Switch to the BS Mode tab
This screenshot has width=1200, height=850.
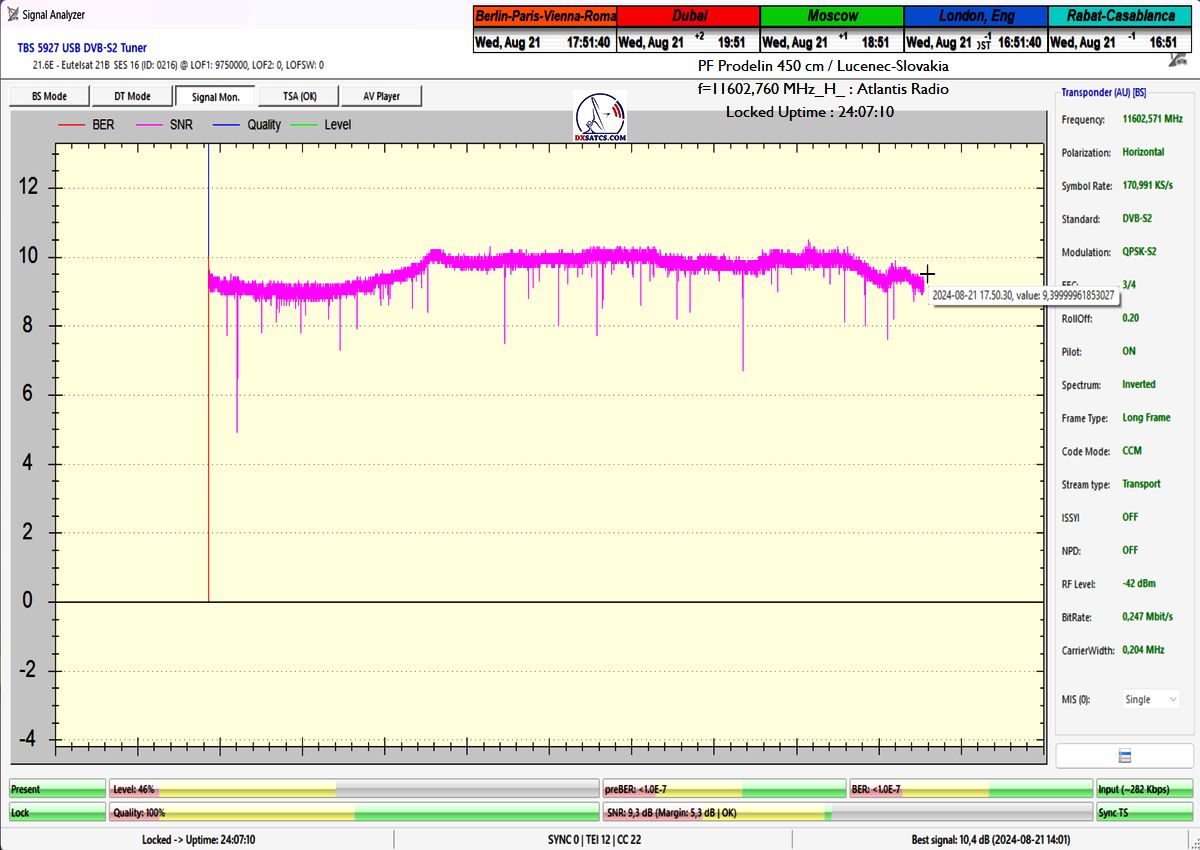pos(49,96)
